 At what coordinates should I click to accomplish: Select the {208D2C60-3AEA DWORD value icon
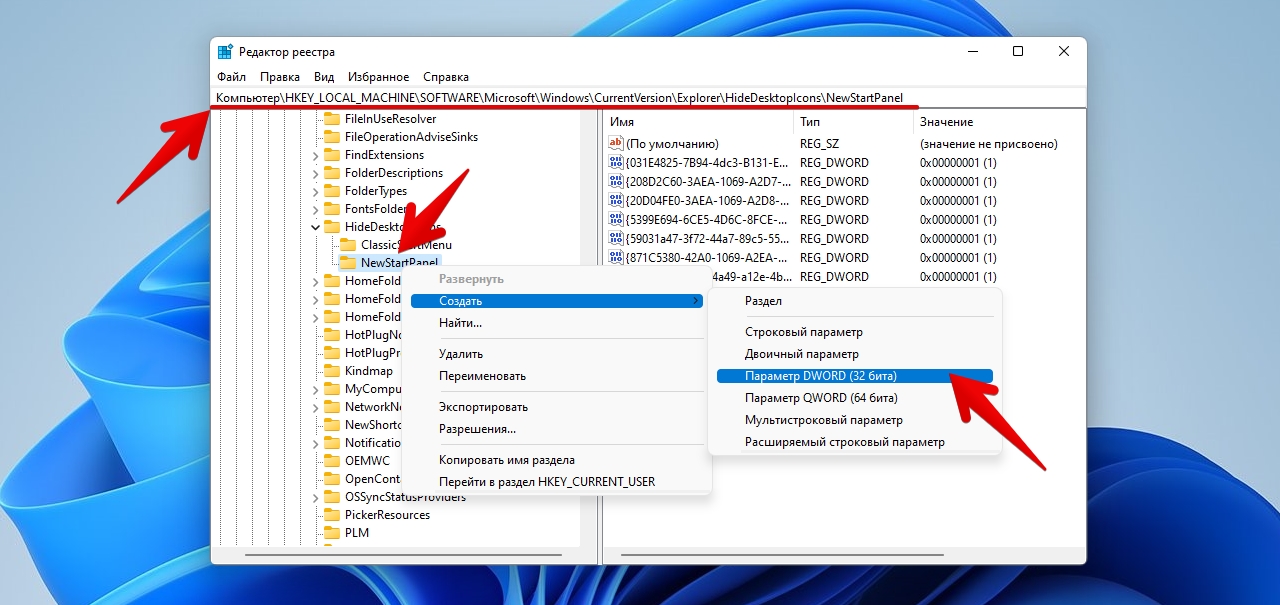point(616,182)
